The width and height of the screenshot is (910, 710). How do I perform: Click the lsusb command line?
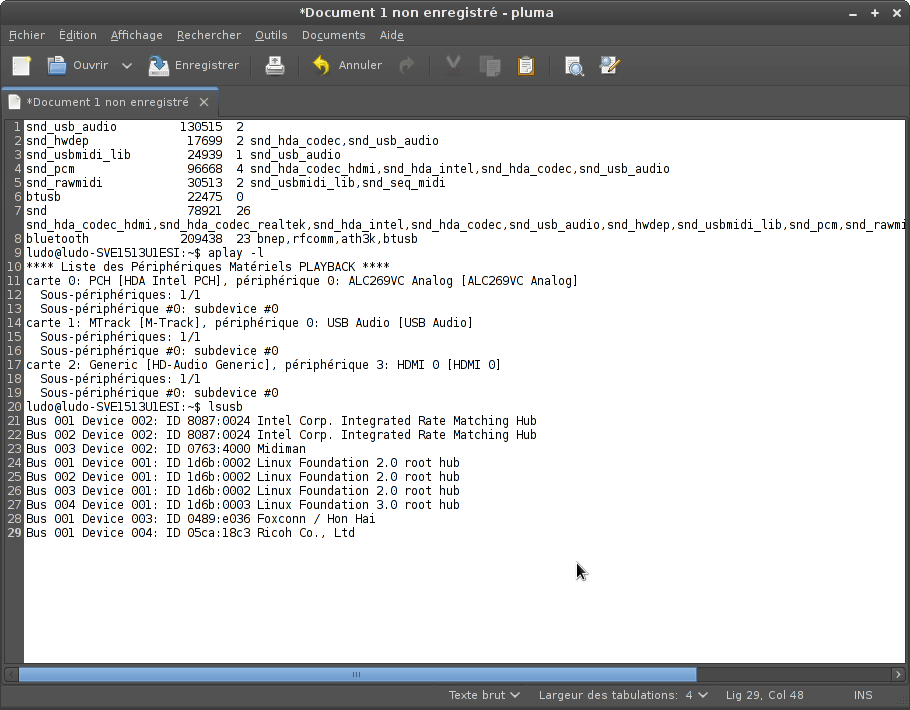point(135,406)
